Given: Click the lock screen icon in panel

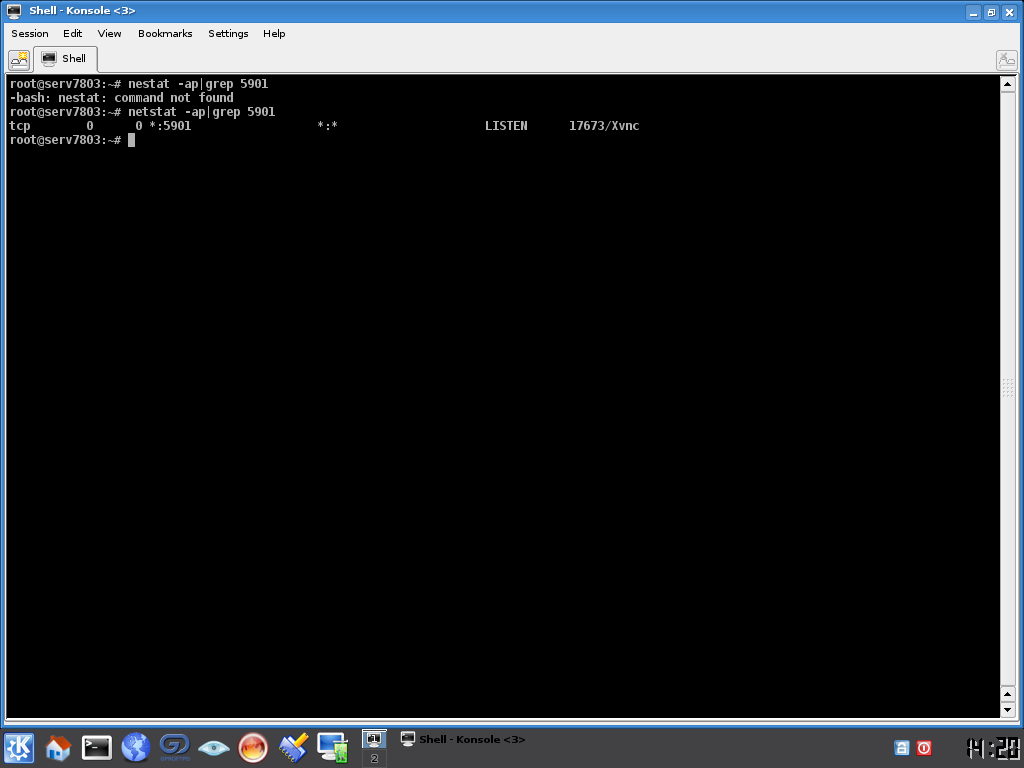Looking at the screenshot, I should (901, 747).
